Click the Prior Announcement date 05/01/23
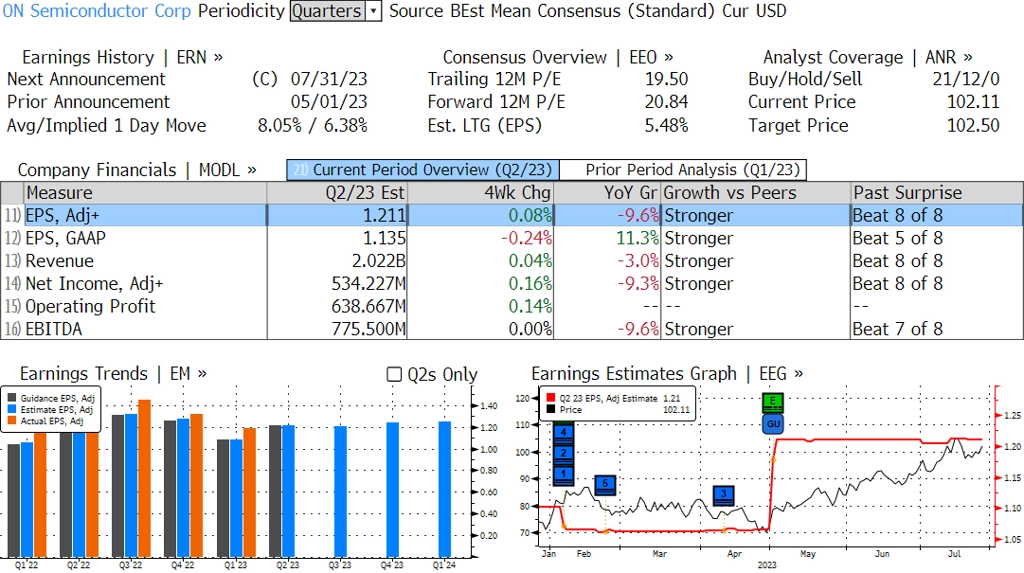Viewport: 1024px width, 573px height. [328, 102]
